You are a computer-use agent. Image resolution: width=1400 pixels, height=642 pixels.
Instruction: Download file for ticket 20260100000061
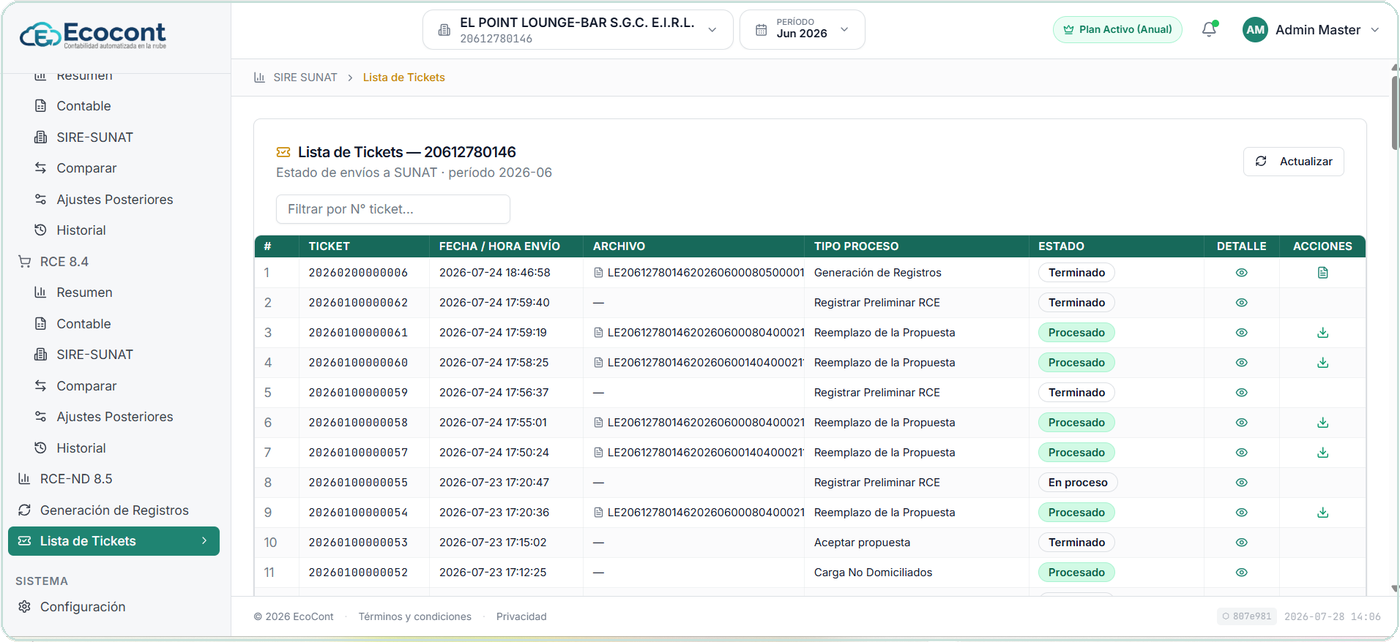pyautogui.click(x=1323, y=332)
